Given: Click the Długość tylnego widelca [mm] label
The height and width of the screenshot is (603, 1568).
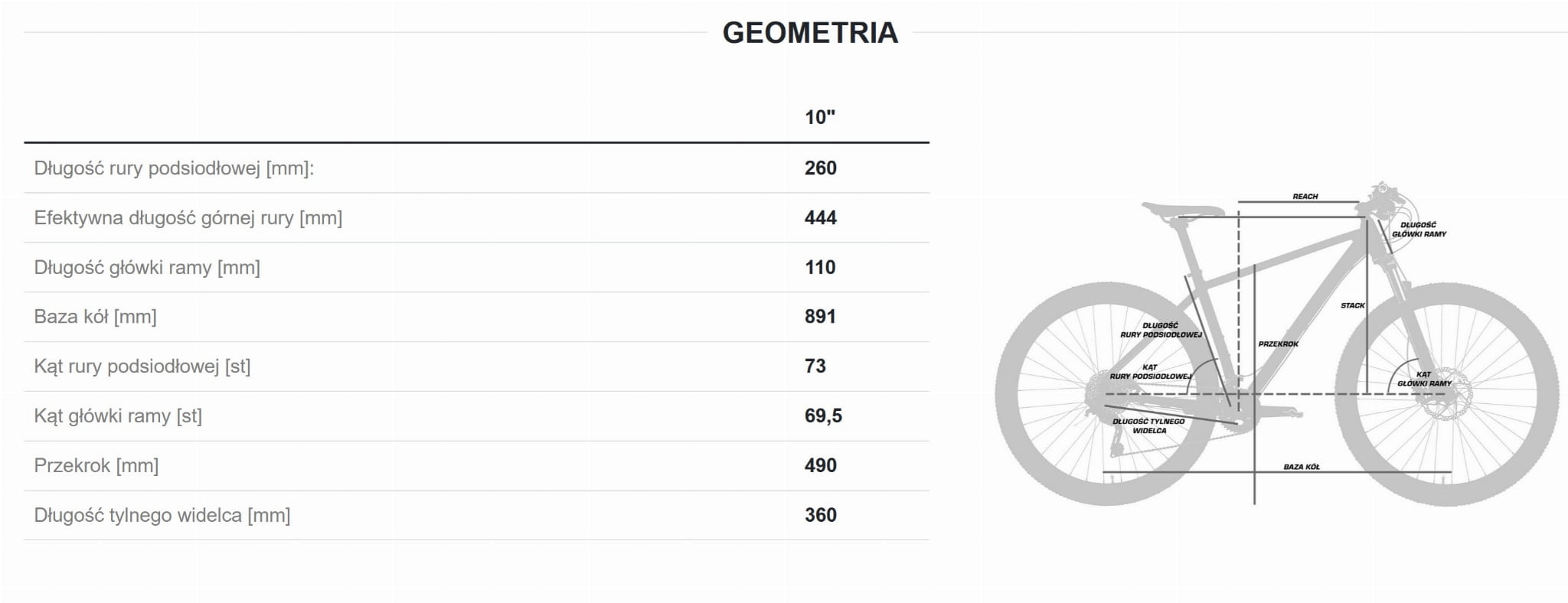Looking at the screenshot, I should coord(162,515).
